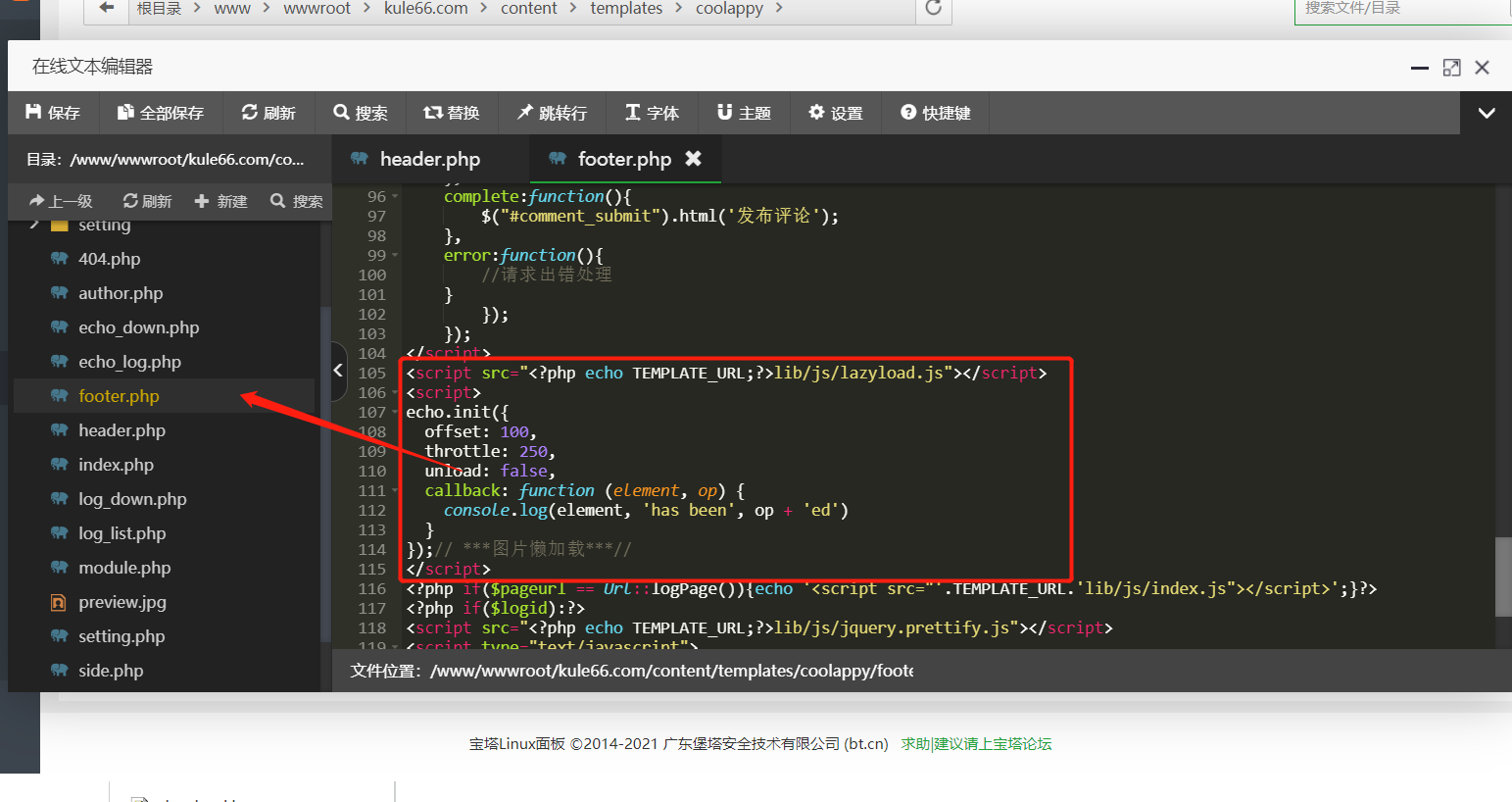Screen dimensions: 1512x802
Task: Open the Theme (主题) picker
Action: (x=744, y=113)
